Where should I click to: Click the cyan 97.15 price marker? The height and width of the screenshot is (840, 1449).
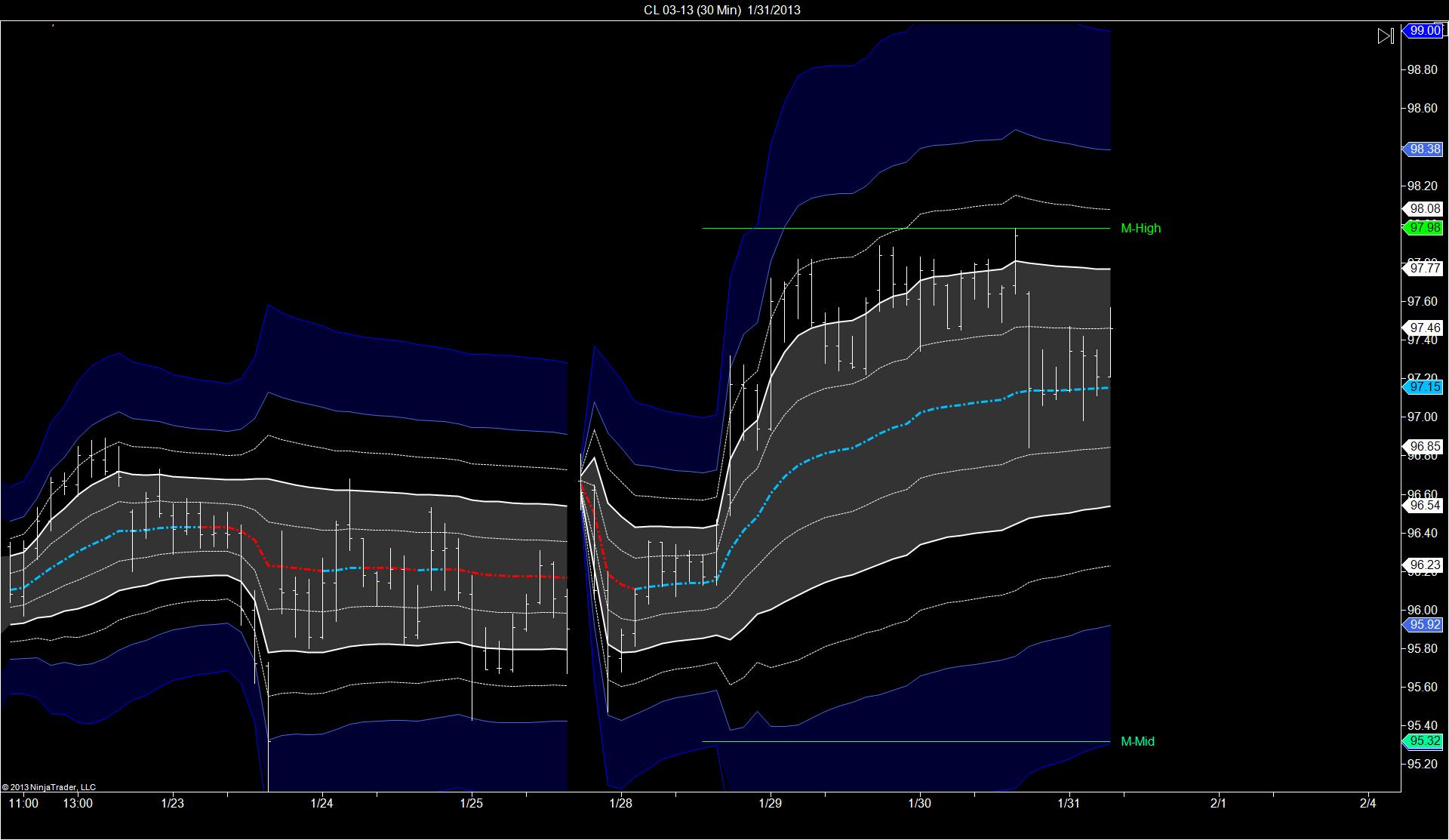1423,387
